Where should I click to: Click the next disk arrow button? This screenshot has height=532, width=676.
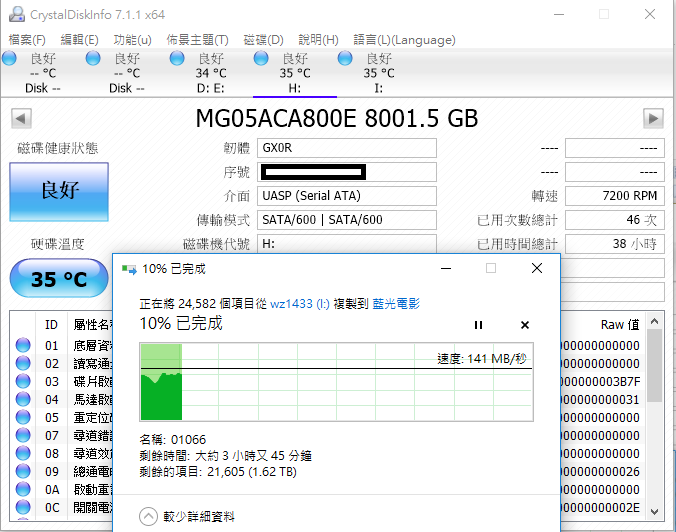[x=653, y=118]
